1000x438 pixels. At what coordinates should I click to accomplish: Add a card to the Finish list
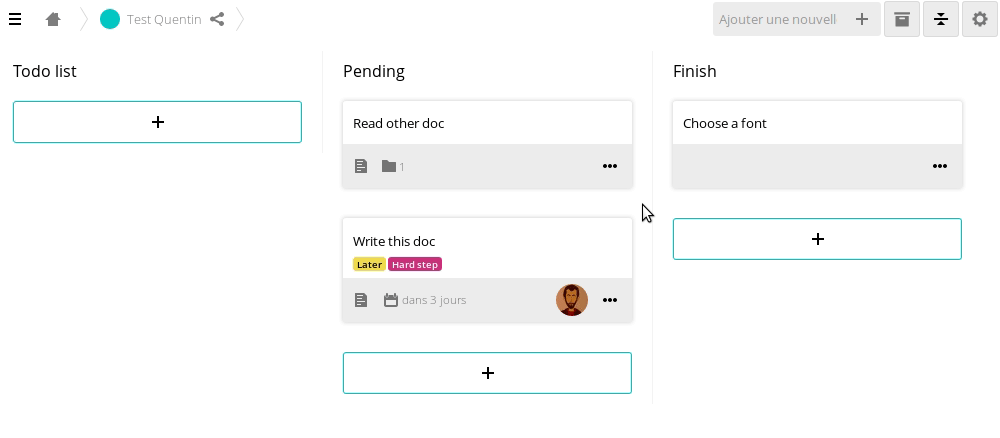[817, 239]
